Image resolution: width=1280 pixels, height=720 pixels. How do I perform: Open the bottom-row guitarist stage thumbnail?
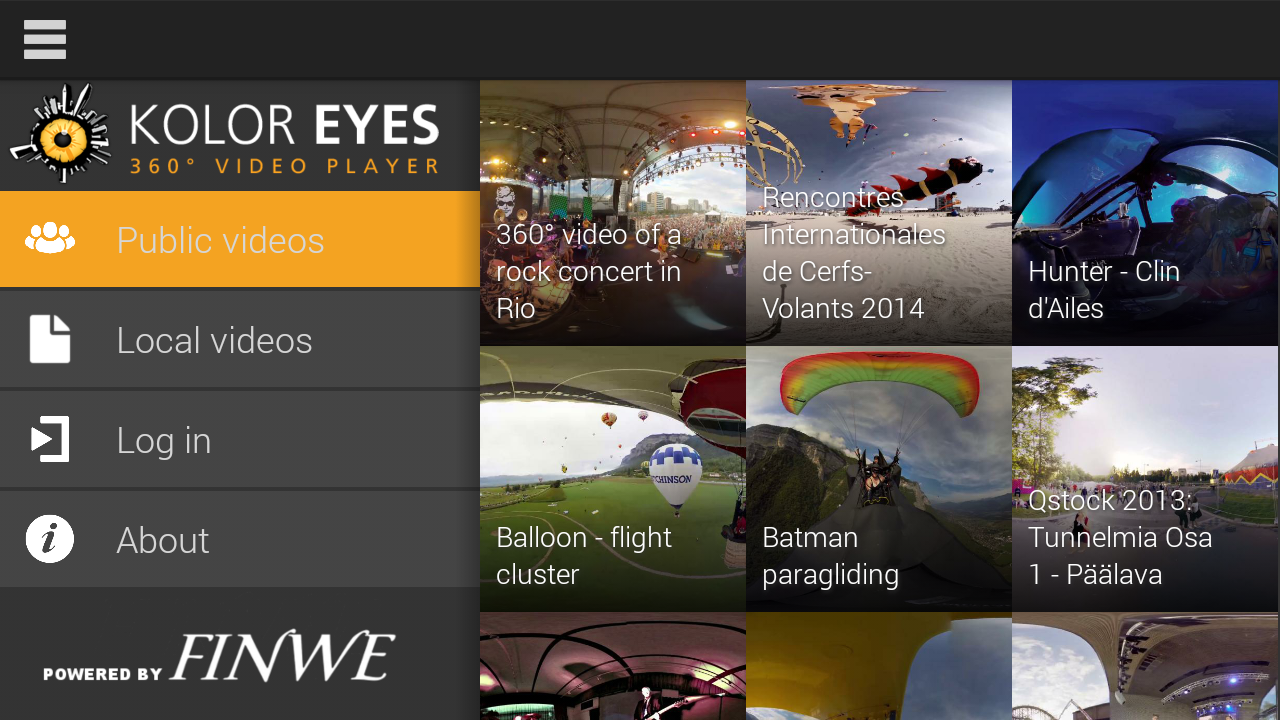(x=613, y=666)
